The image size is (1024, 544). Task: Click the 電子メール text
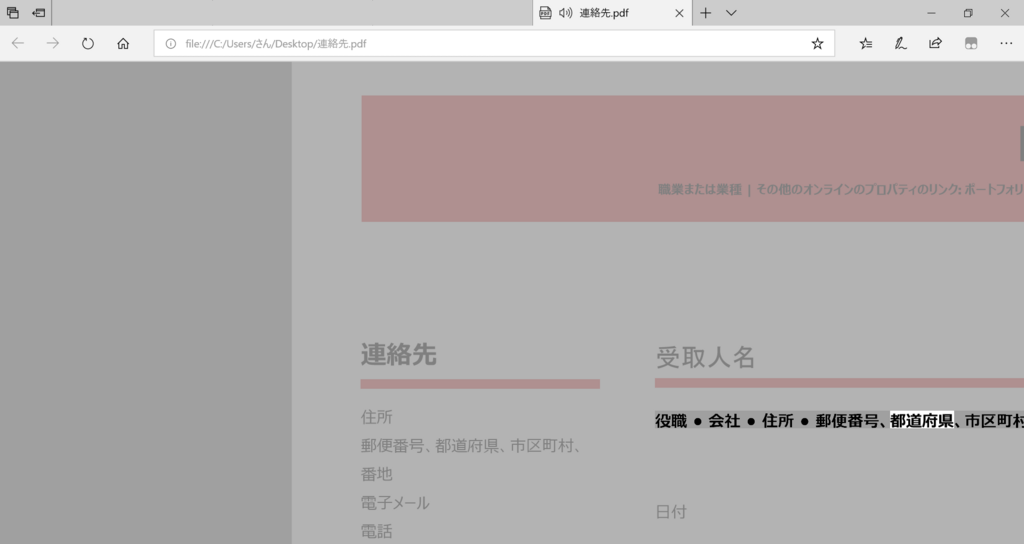(x=395, y=503)
